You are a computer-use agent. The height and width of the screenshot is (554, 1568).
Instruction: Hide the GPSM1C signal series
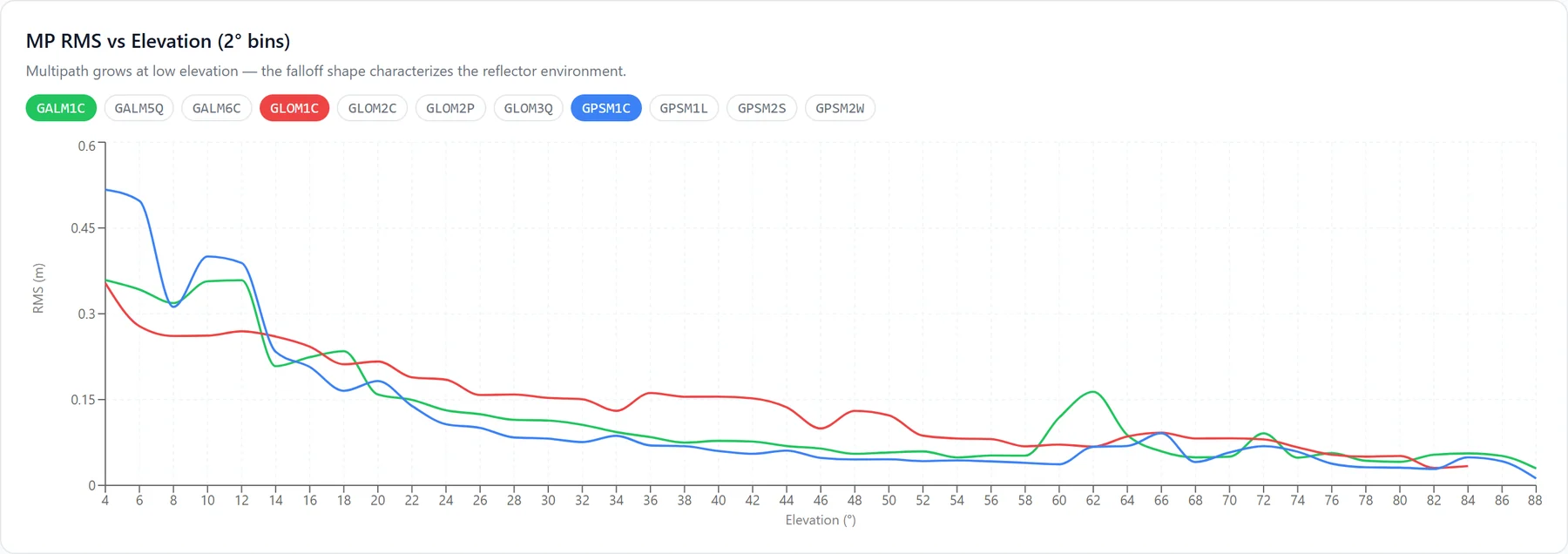coord(606,108)
